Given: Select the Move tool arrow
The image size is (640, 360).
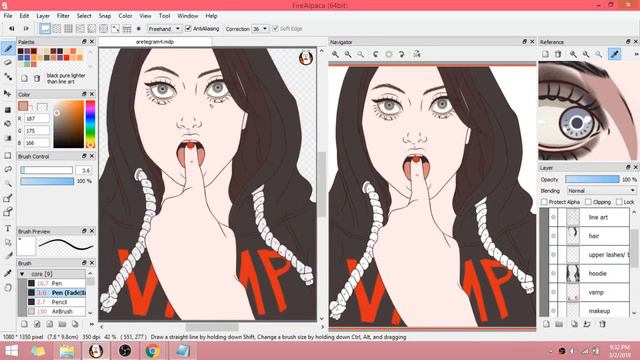Looking at the screenshot, I should pos(8,93).
